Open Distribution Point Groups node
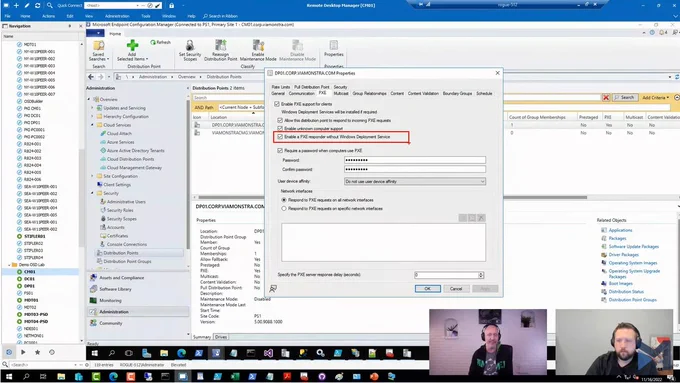The height and width of the screenshot is (383, 680). pos(127,261)
